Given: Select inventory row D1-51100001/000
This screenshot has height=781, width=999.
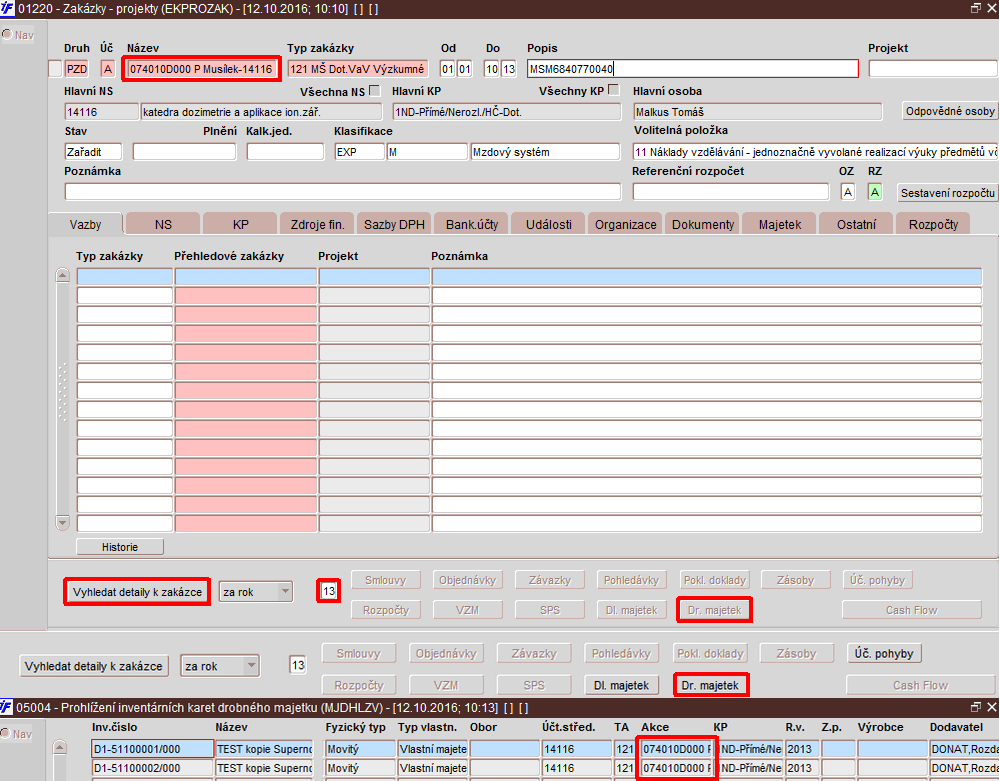Looking at the screenshot, I should [x=152, y=749].
